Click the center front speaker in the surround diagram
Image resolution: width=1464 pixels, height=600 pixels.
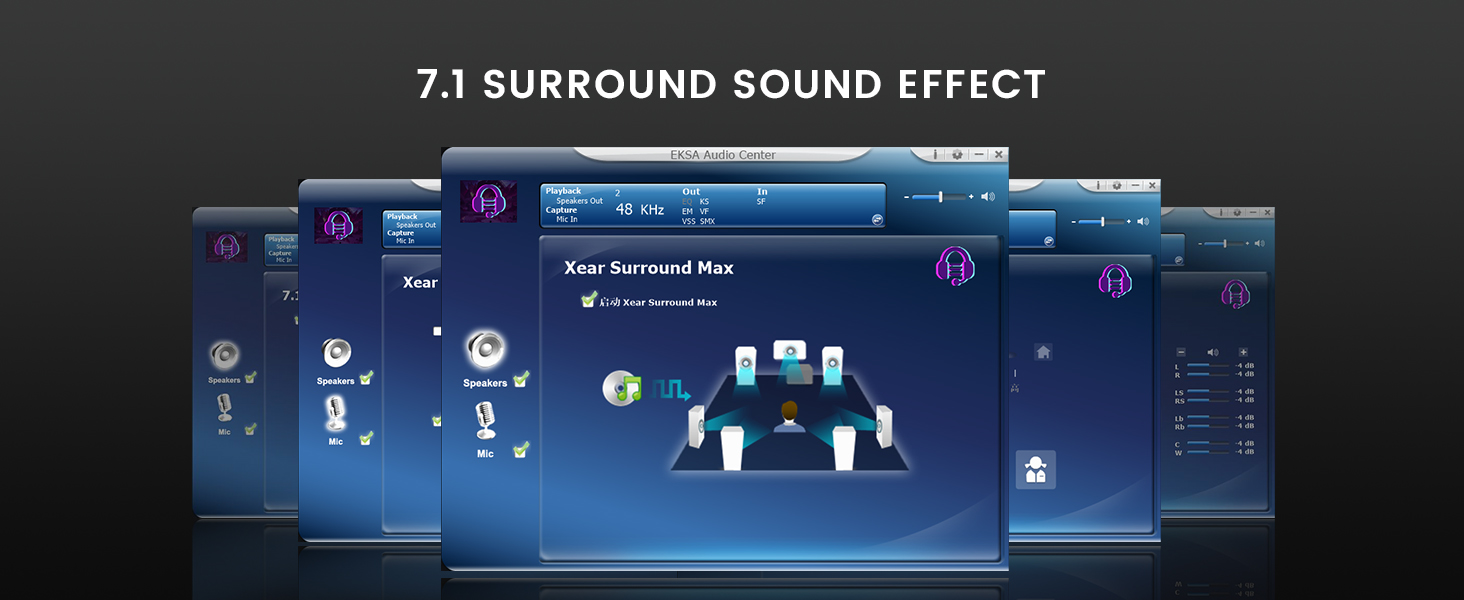tap(790, 352)
